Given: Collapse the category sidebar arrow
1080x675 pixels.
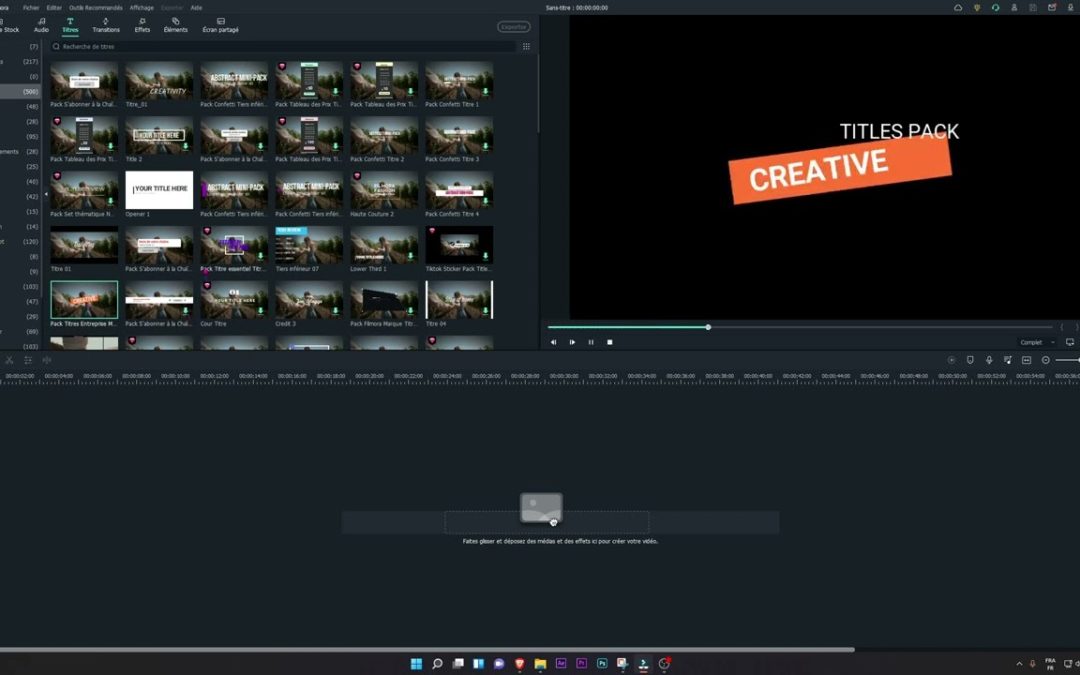Looking at the screenshot, I should click(x=46, y=194).
